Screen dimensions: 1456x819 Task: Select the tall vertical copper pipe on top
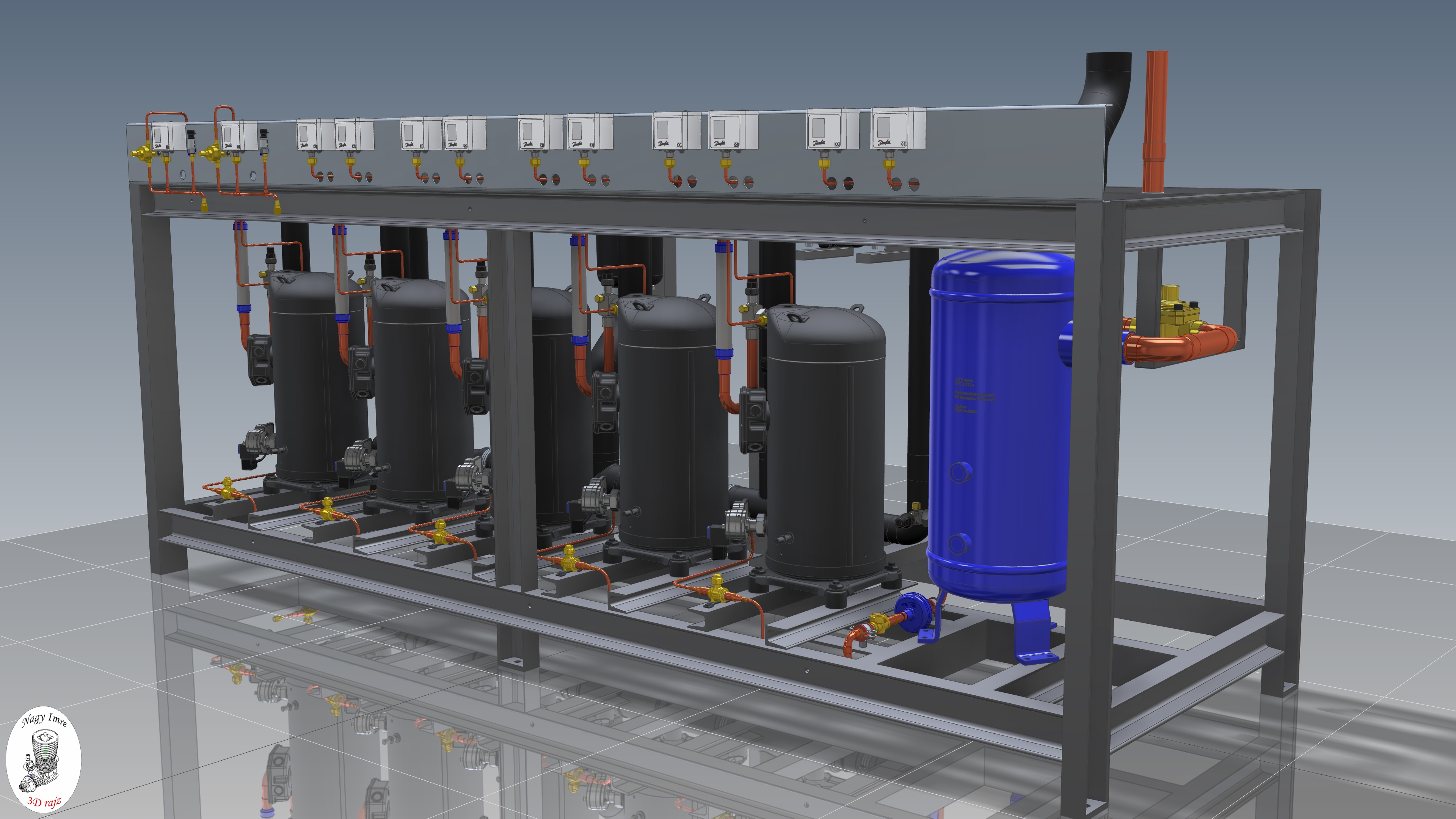(1155, 121)
